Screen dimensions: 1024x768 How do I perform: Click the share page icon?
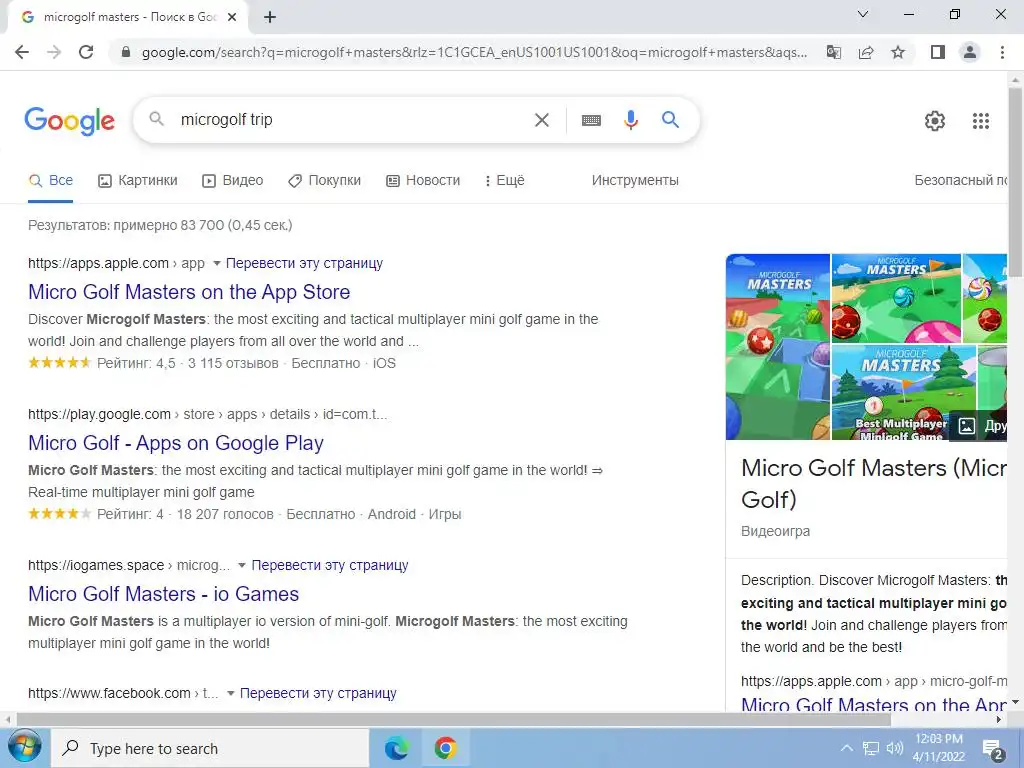(x=866, y=52)
